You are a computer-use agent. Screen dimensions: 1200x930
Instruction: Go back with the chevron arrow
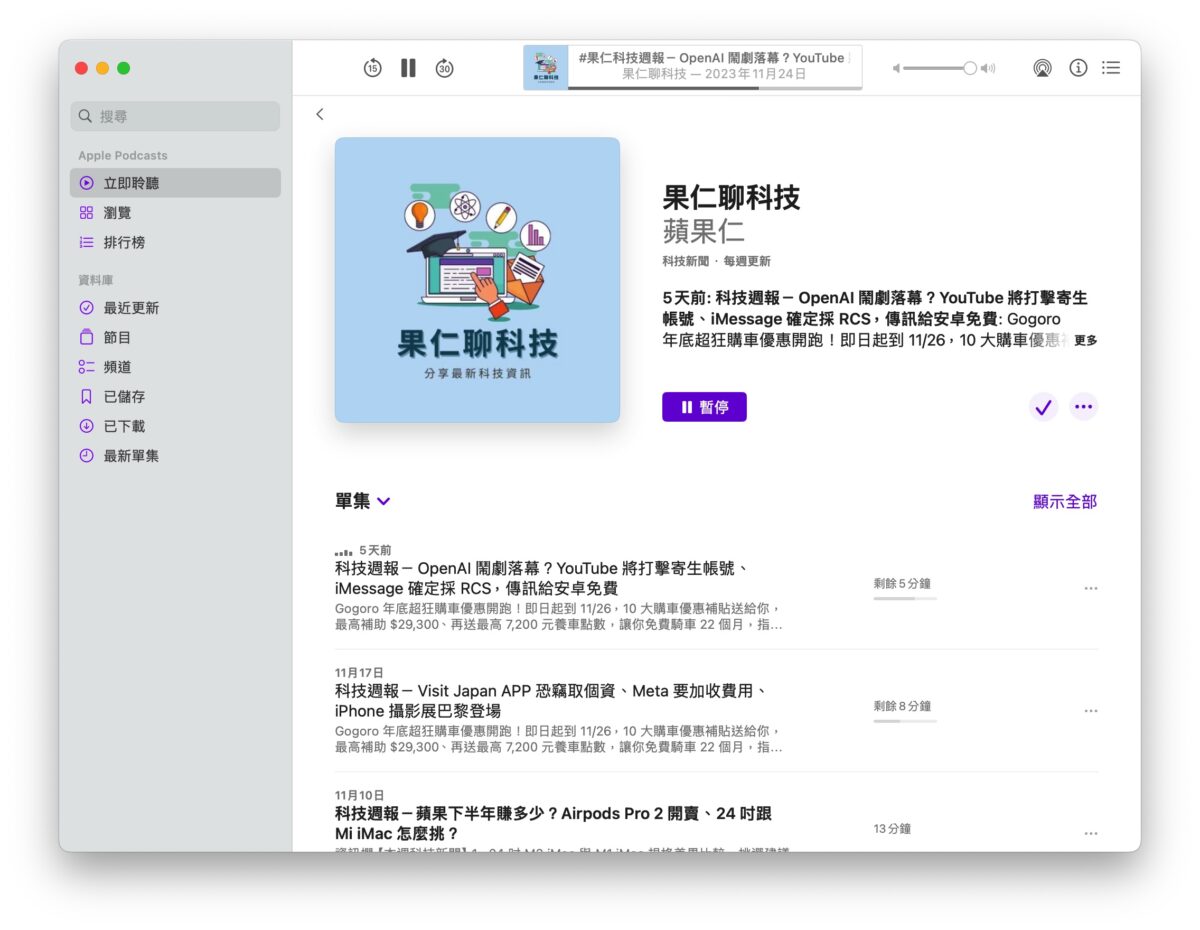pyautogui.click(x=320, y=114)
